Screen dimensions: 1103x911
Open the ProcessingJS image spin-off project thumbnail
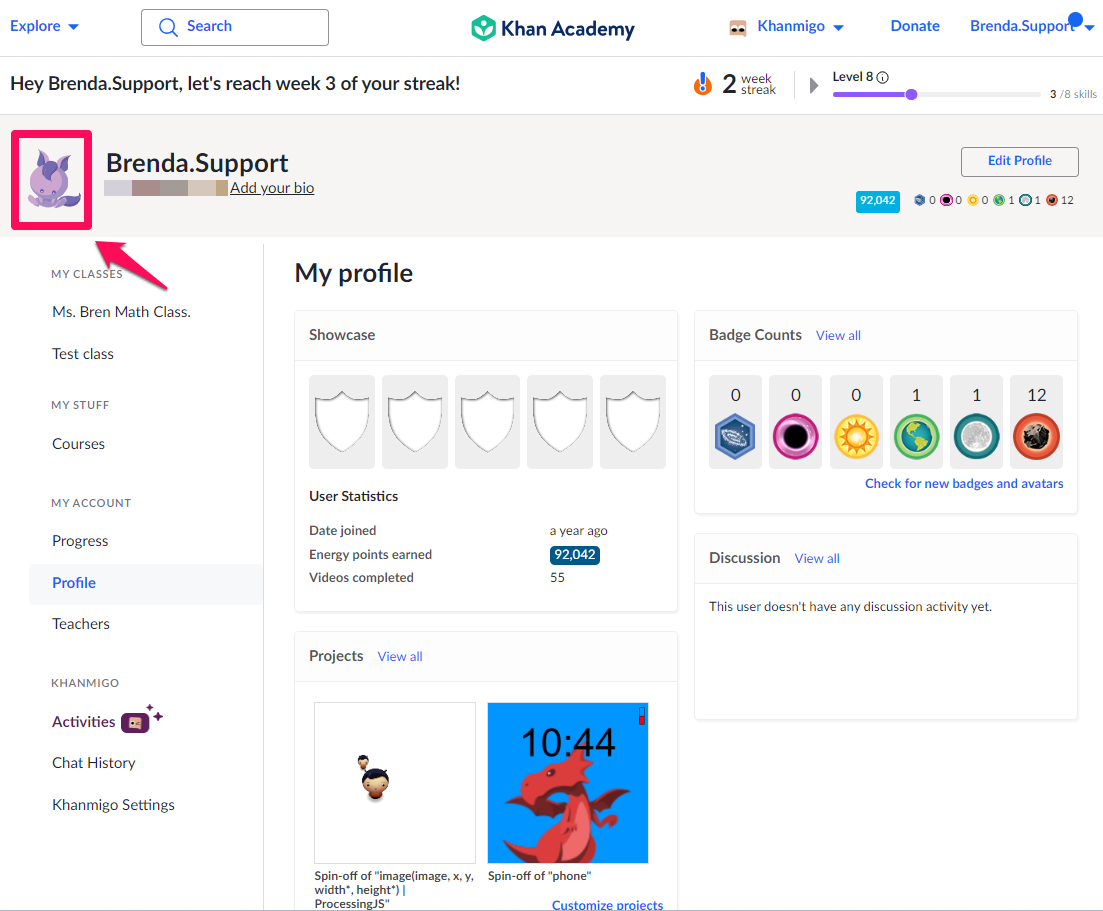coord(395,783)
